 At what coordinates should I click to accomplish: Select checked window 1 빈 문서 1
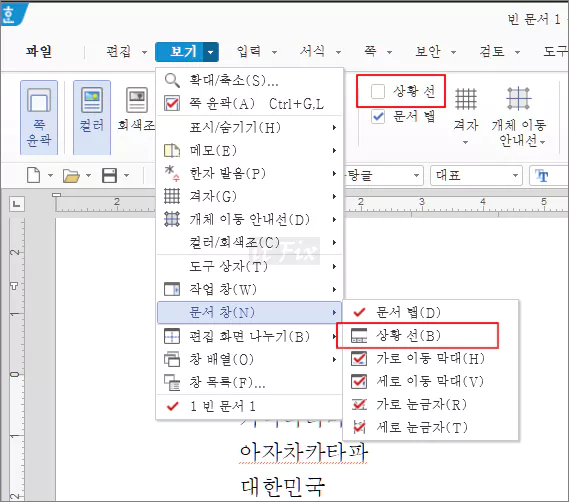point(249,406)
